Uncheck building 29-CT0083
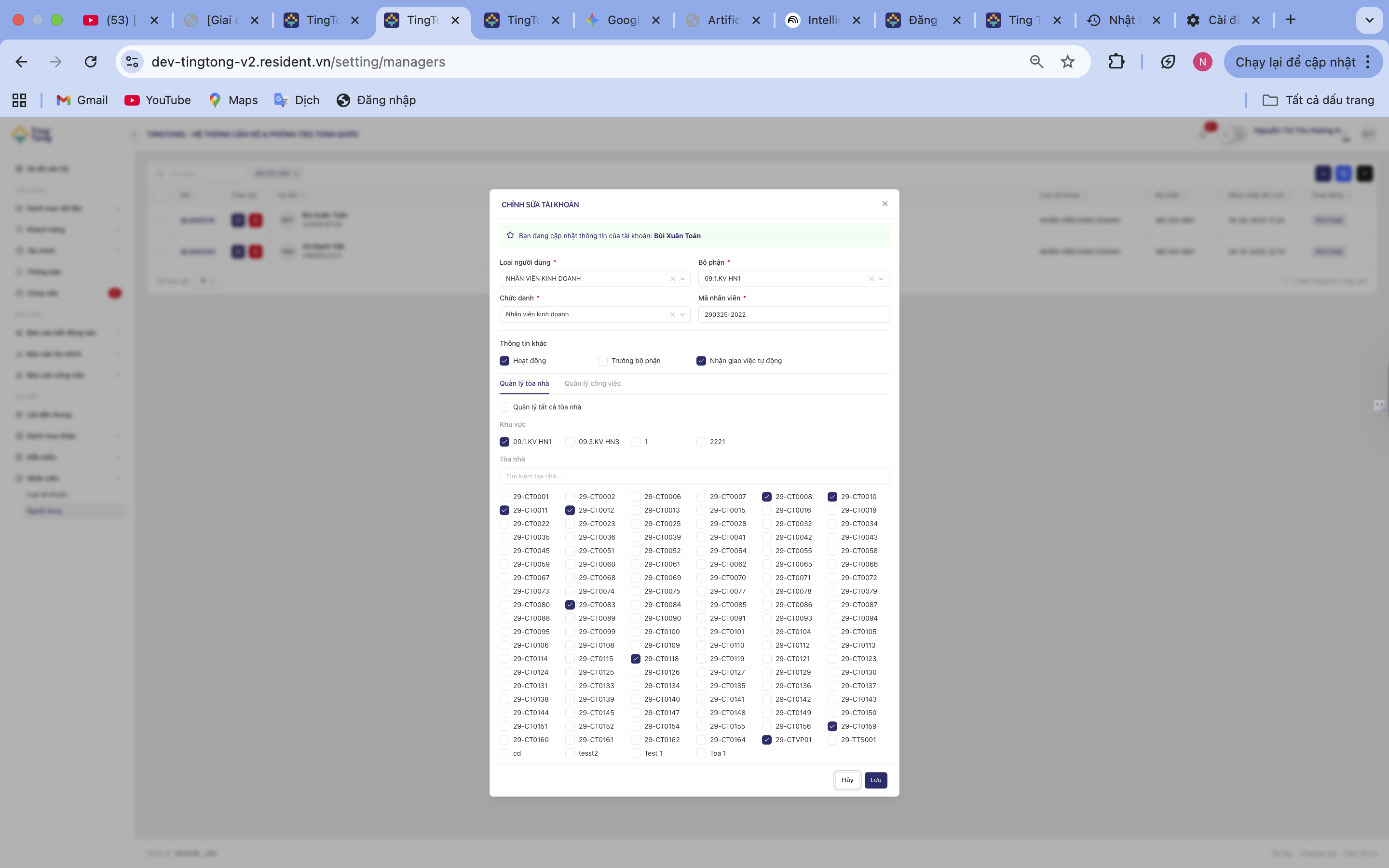Image resolution: width=1389 pixels, height=868 pixels. (570, 605)
